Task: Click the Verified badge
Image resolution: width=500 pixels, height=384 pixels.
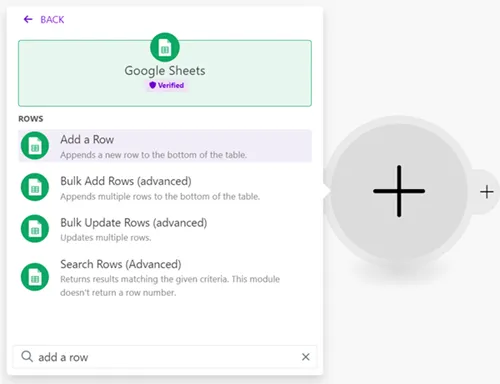Action: click(167, 85)
